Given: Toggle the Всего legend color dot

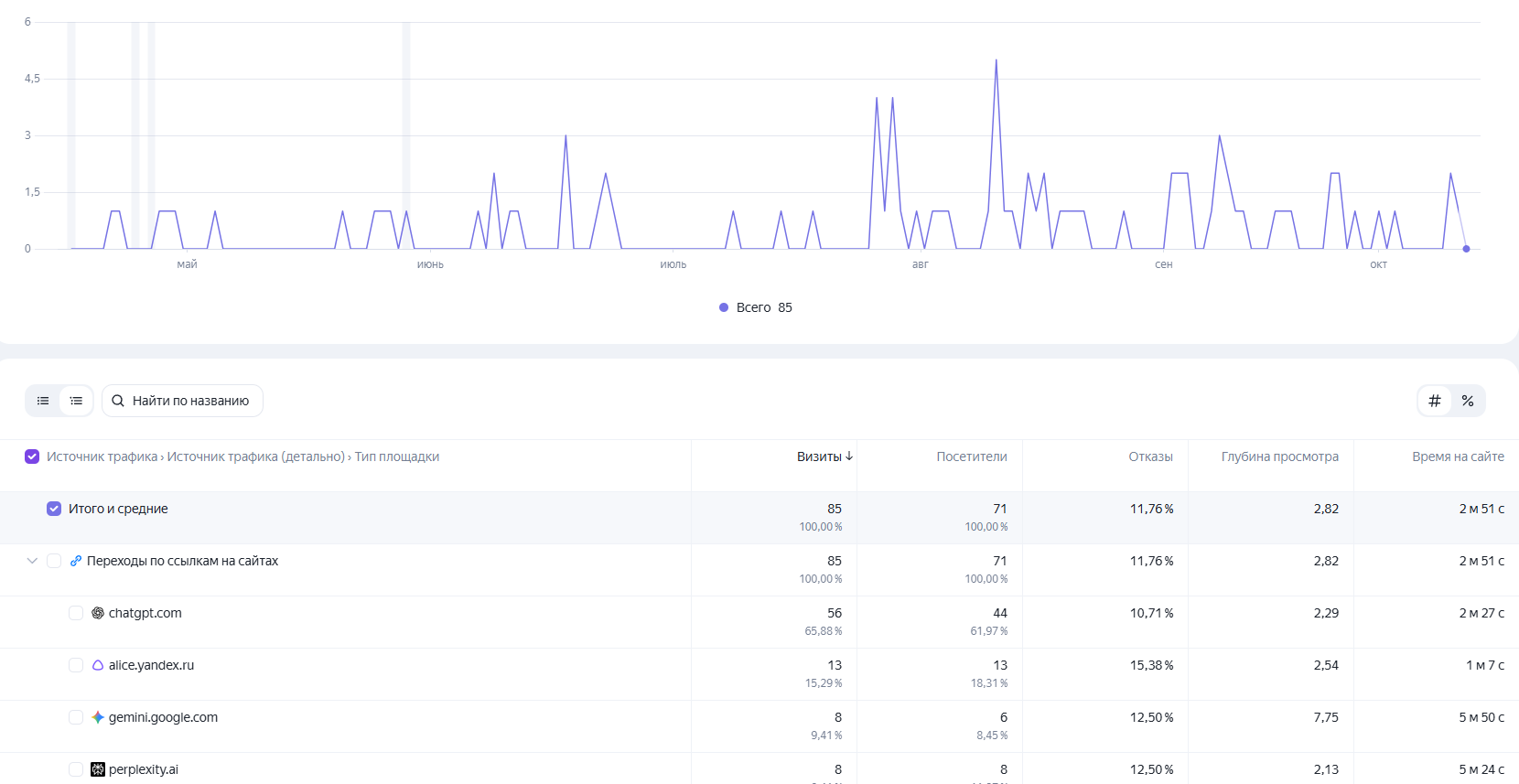Looking at the screenshot, I should click(724, 307).
